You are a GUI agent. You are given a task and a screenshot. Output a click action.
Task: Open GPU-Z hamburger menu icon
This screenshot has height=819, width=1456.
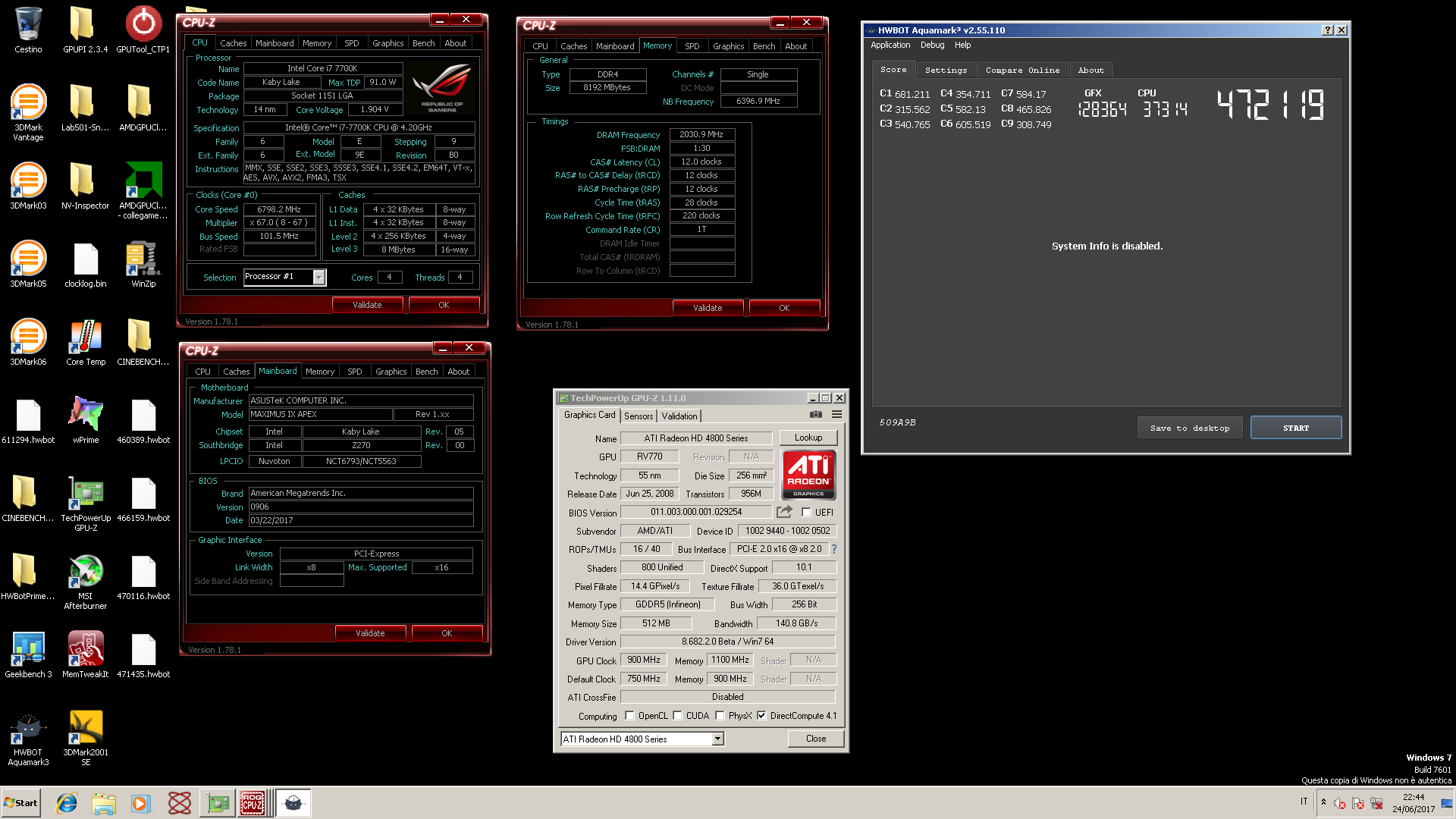pos(836,414)
